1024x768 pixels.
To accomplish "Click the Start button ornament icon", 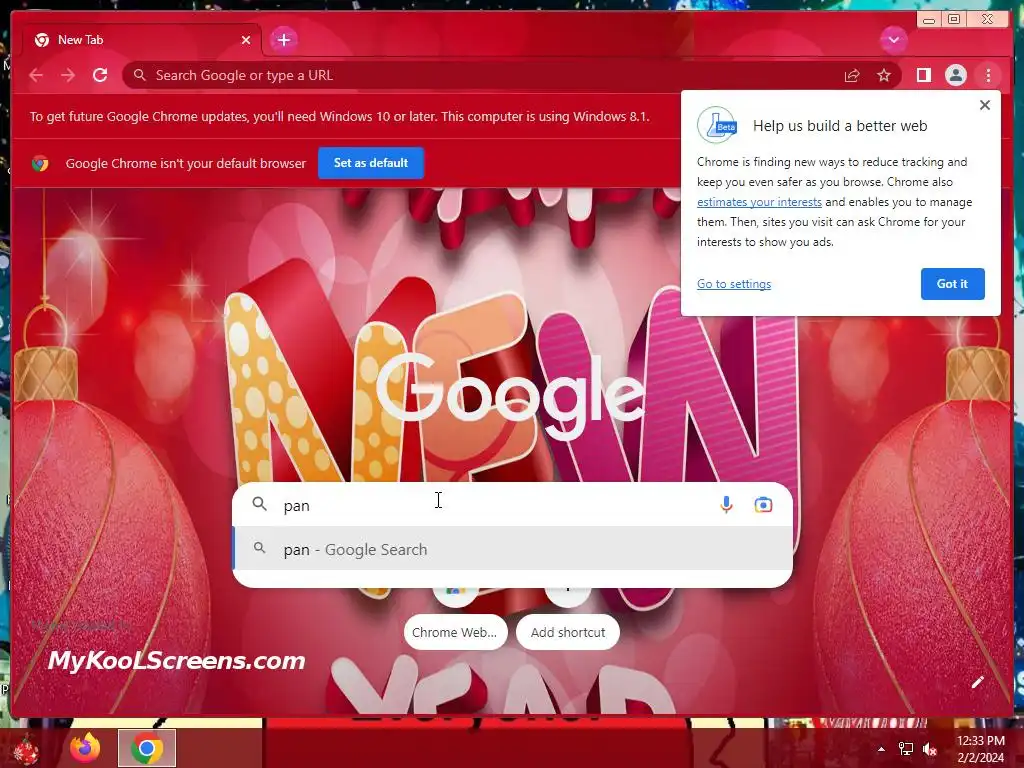I will (27, 750).
